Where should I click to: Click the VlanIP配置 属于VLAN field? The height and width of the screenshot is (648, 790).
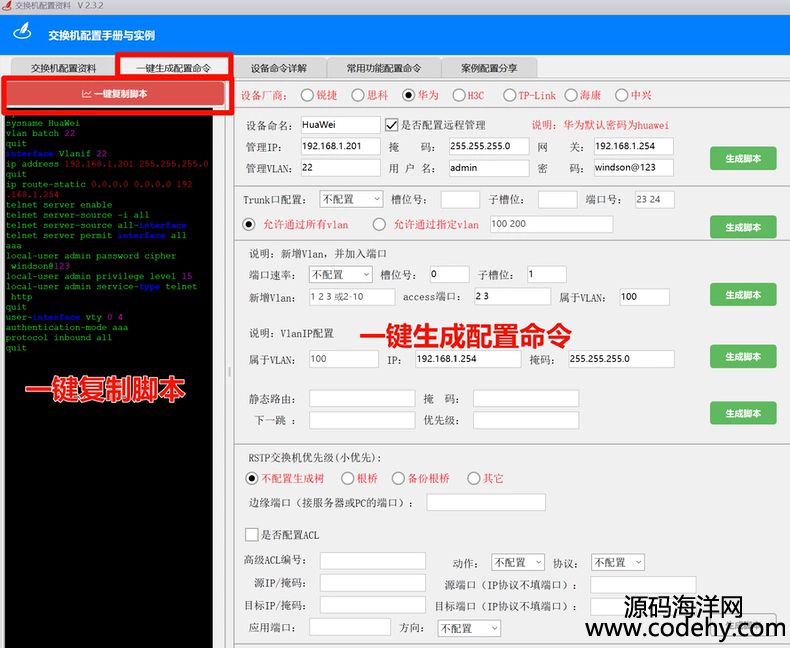coord(344,359)
